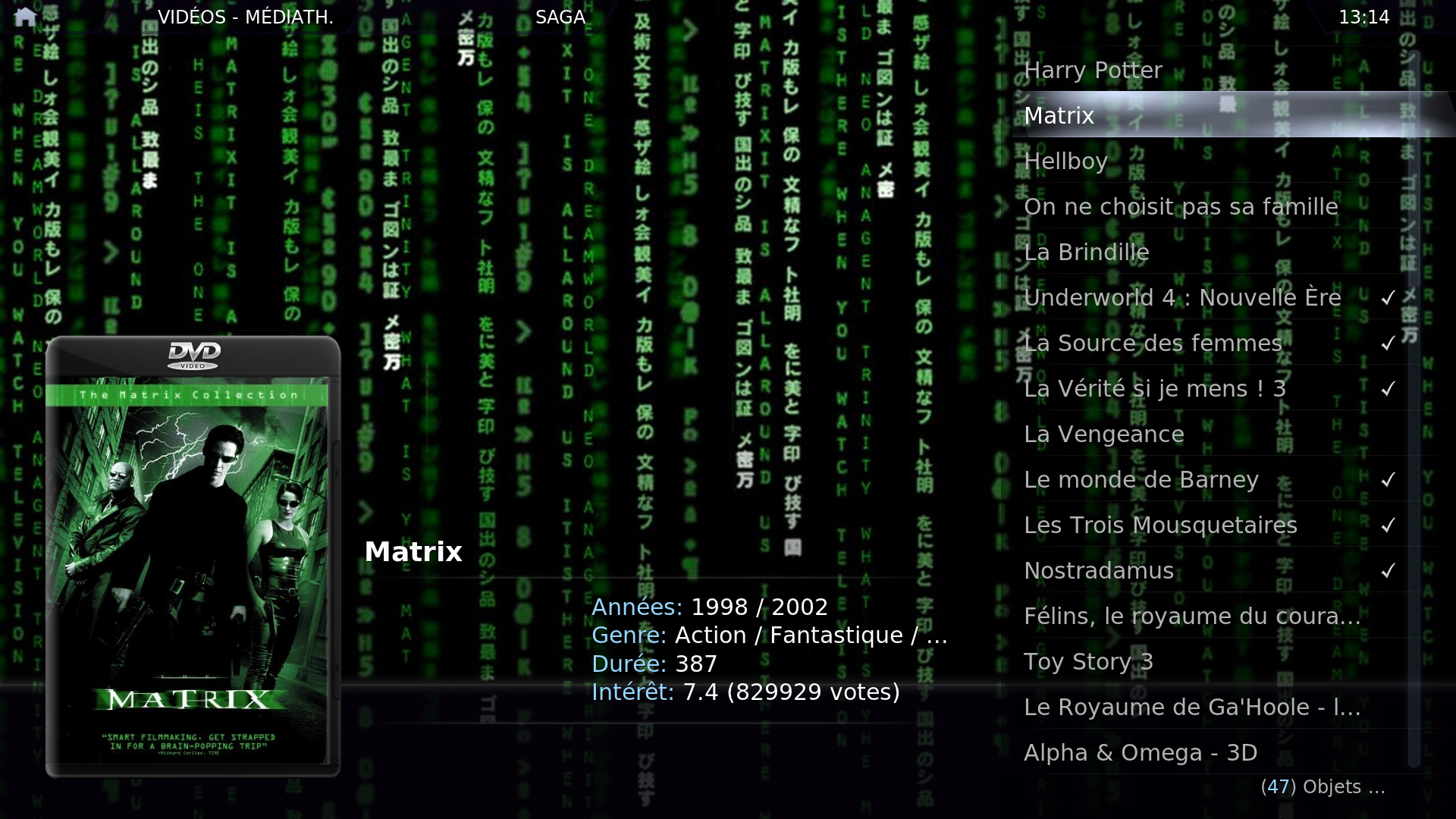
Task: Click the Années 1998 / 2002 line
Action: pos(710,607)
